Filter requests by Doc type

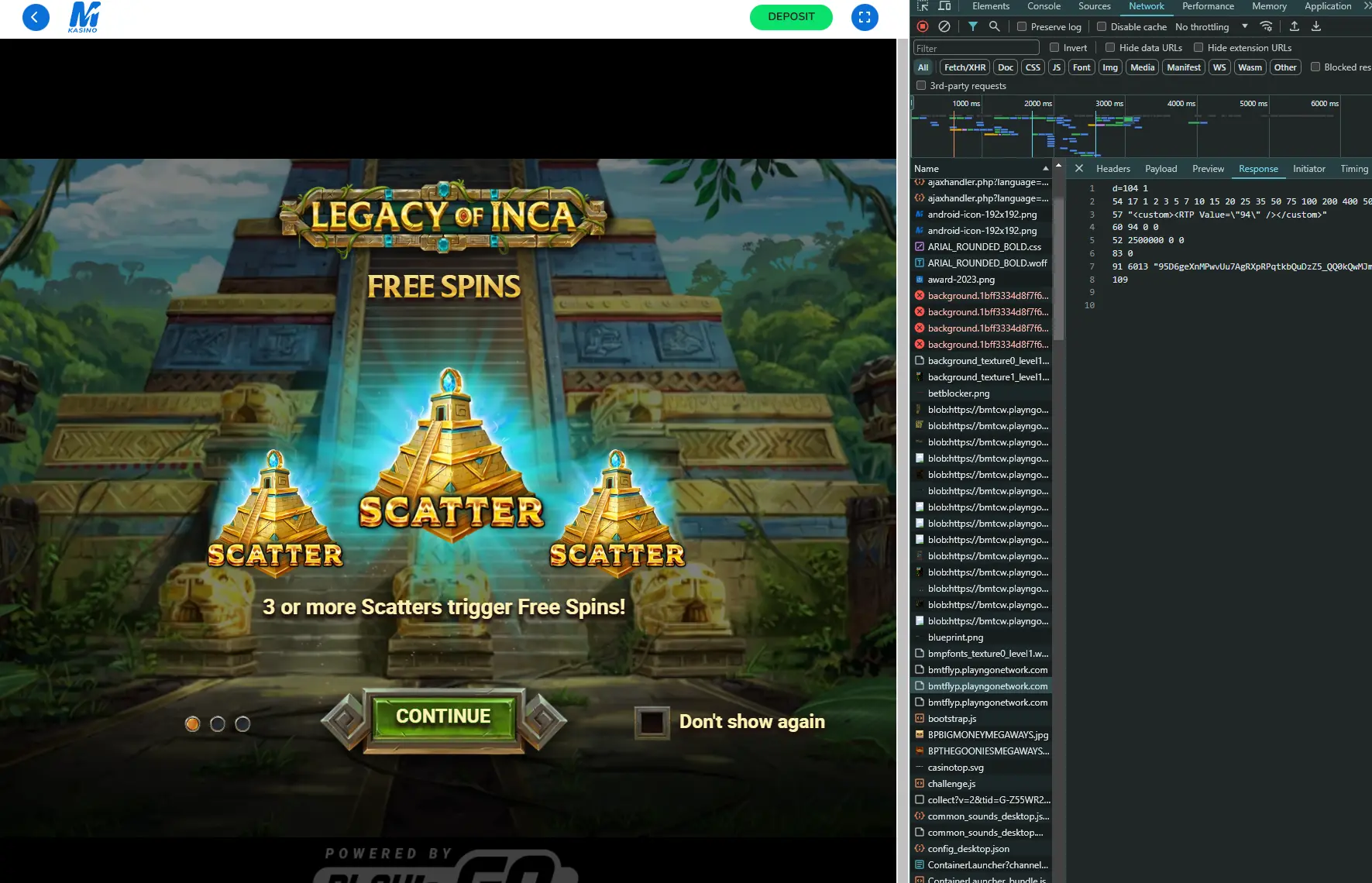[x=1005, y=67]
